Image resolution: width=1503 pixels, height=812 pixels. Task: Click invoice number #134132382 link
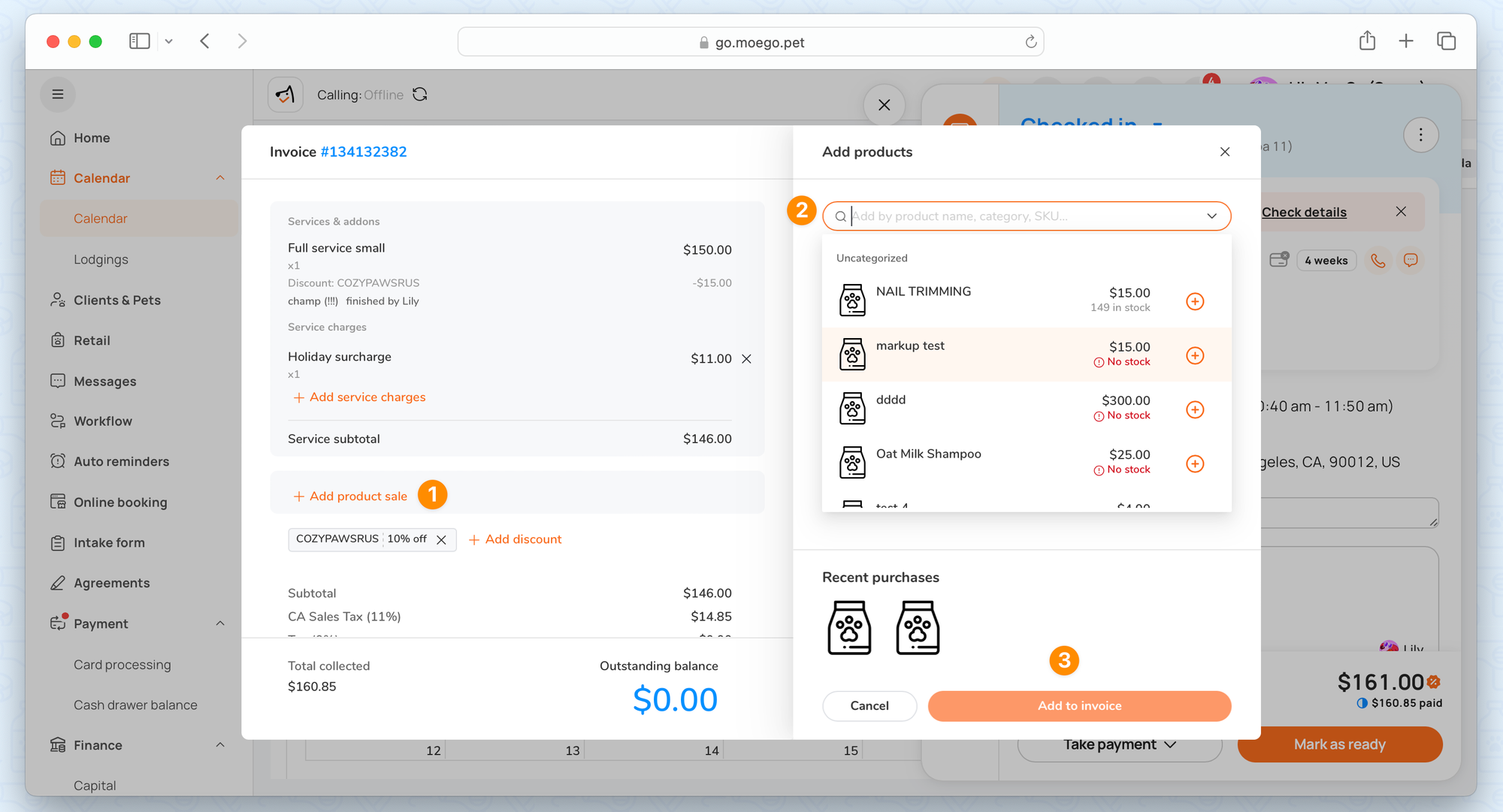(x=364, y=152)
